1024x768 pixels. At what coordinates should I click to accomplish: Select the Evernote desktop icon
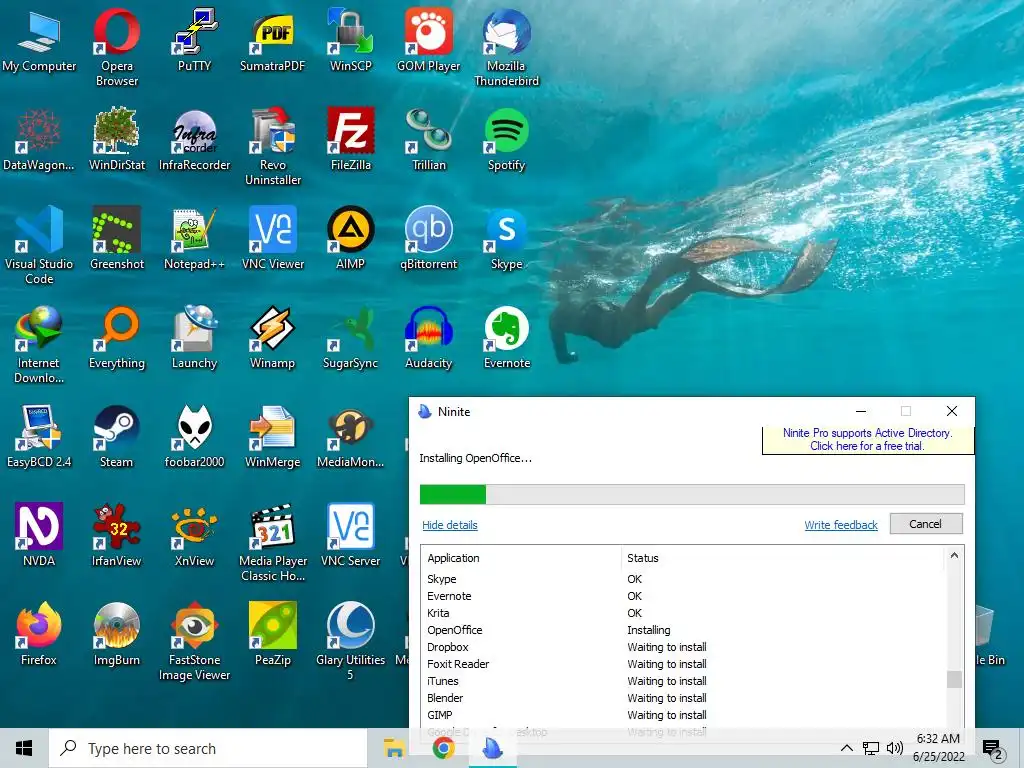click(506, 337)
